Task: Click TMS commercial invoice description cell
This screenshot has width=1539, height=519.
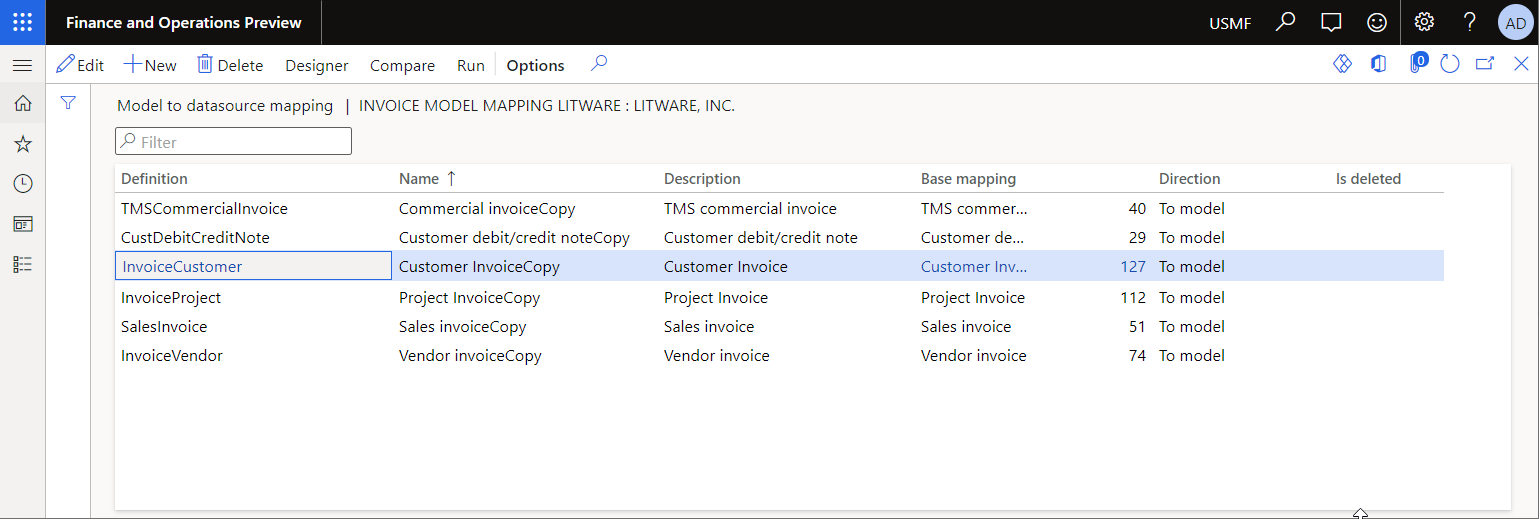Action: [x=750, y=209]
